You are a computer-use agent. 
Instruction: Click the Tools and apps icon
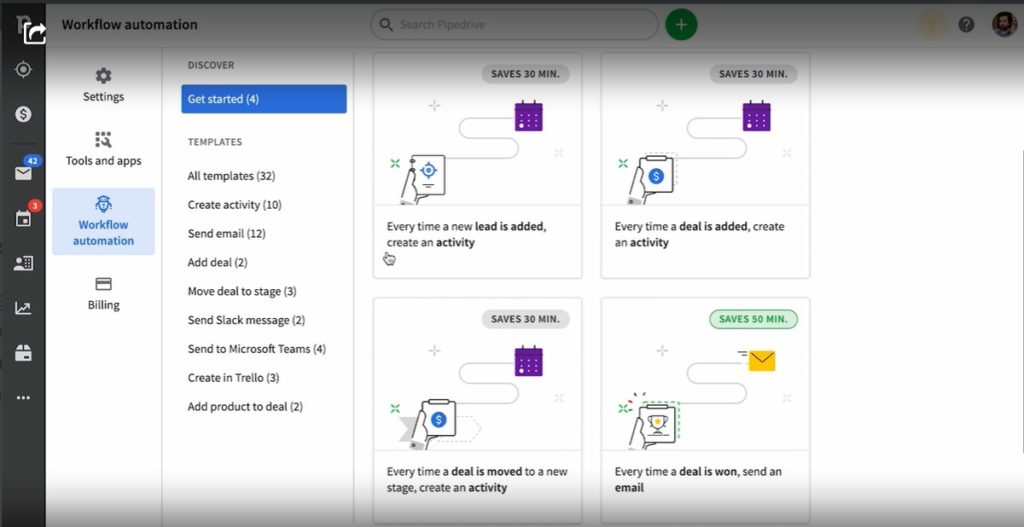103,139
